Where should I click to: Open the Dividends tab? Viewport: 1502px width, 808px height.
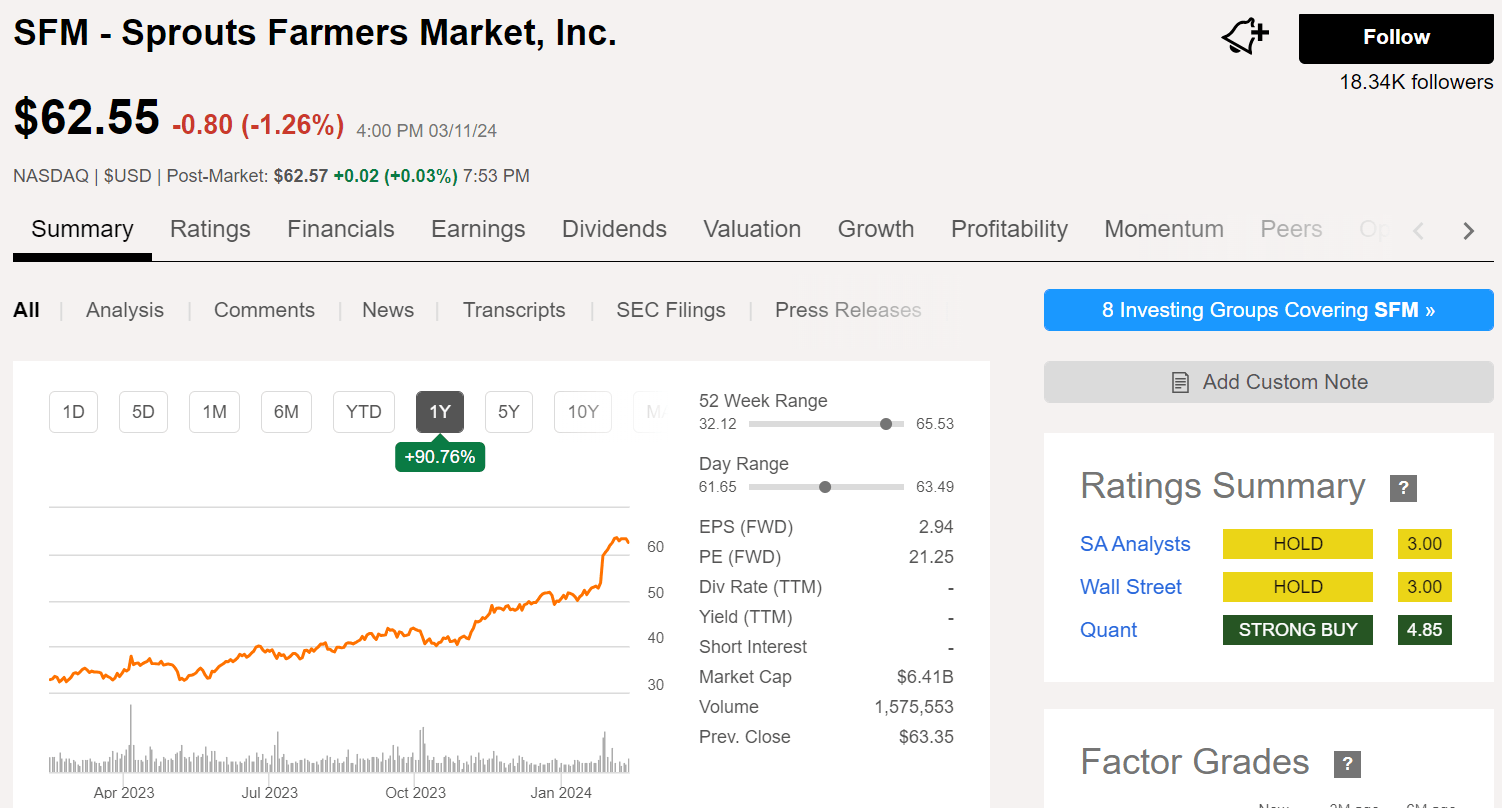[614, 229]
